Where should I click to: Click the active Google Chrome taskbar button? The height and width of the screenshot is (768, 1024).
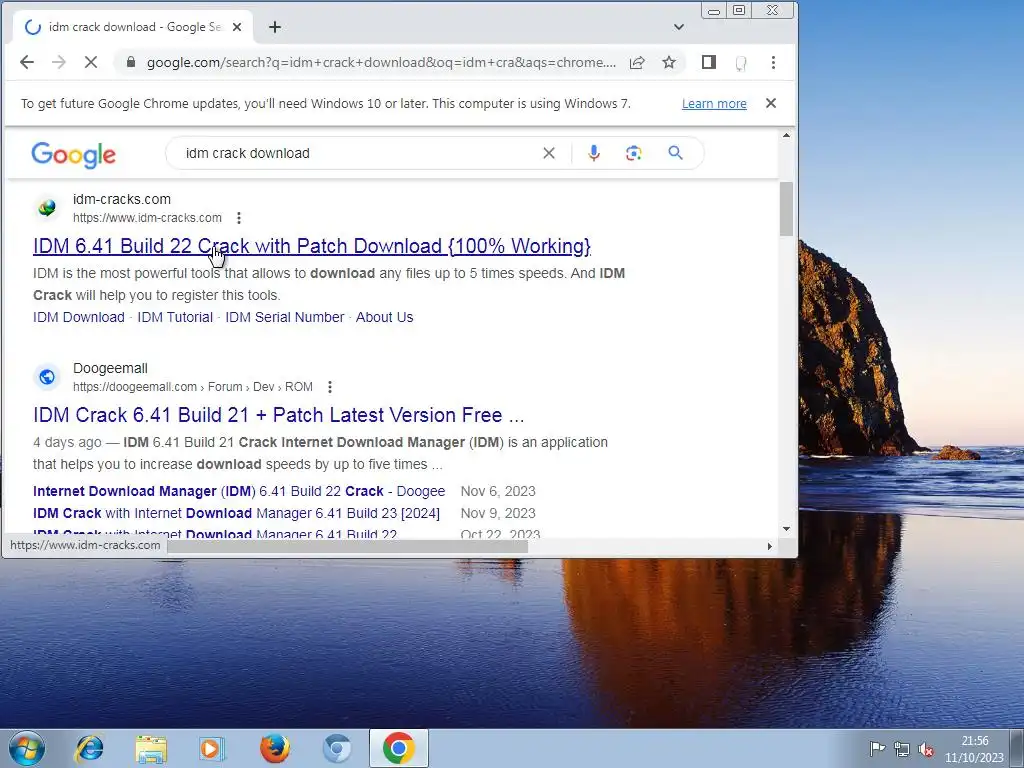[x=399, y=748]
